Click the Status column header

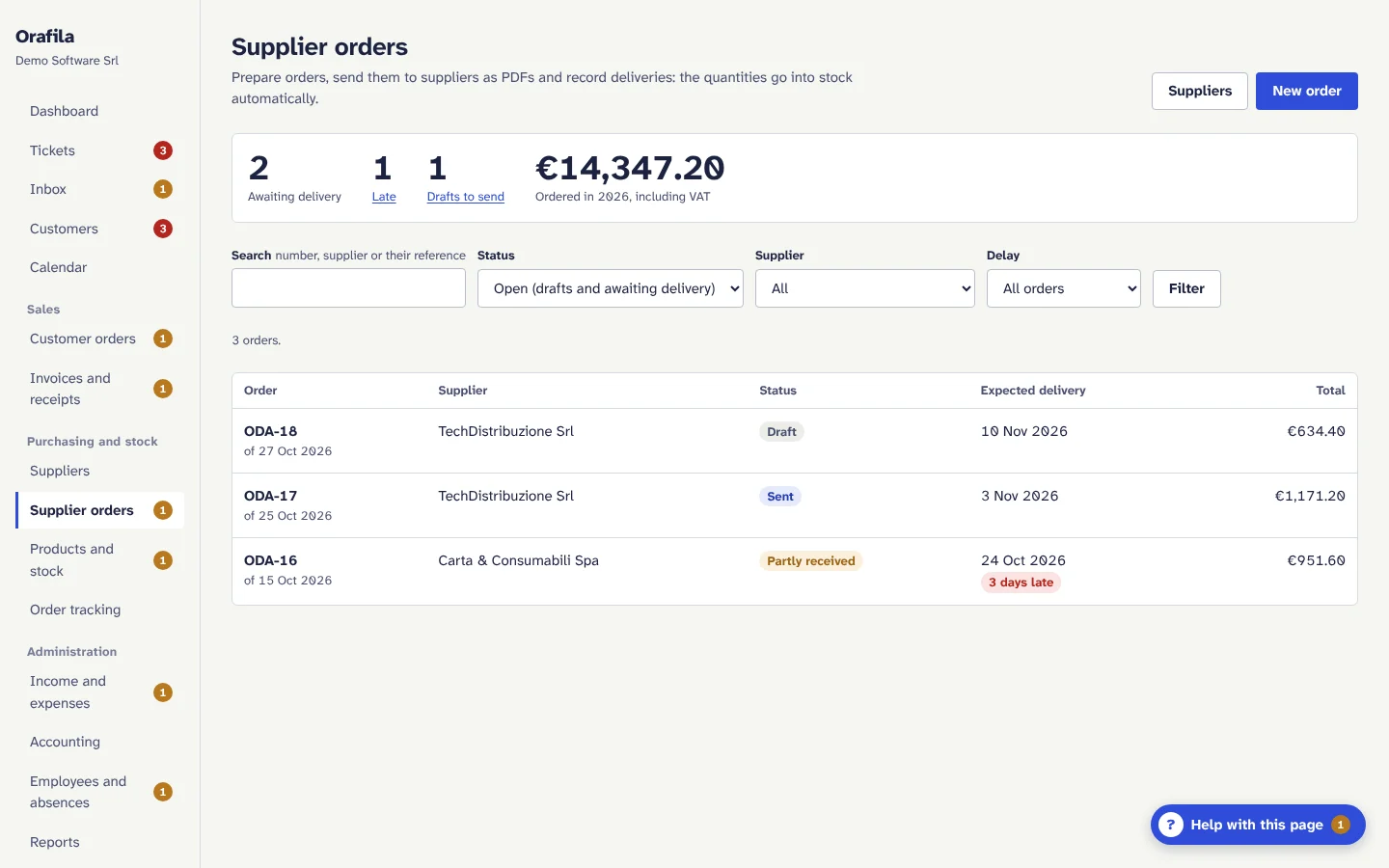tap(777, 391)
